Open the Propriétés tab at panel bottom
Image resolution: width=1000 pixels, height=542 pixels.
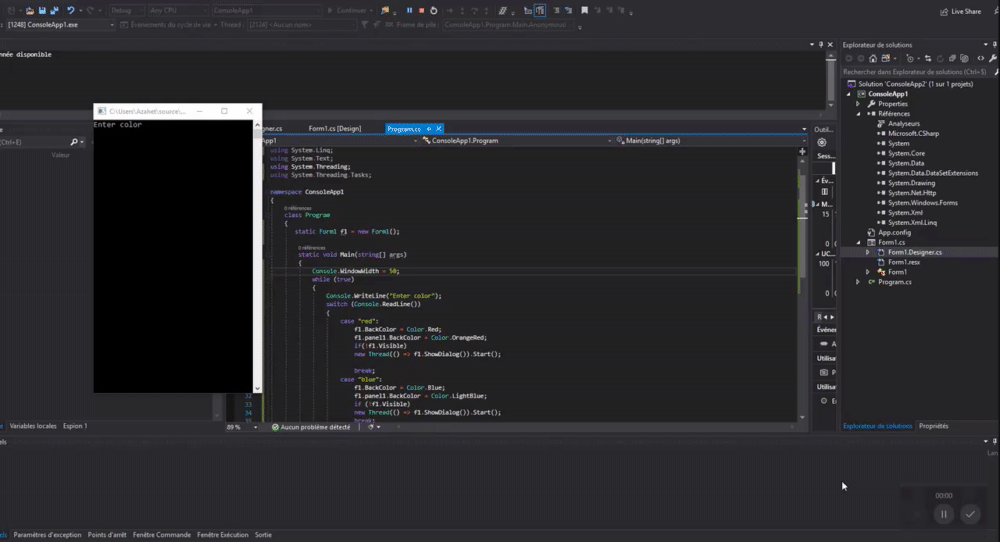933,426
